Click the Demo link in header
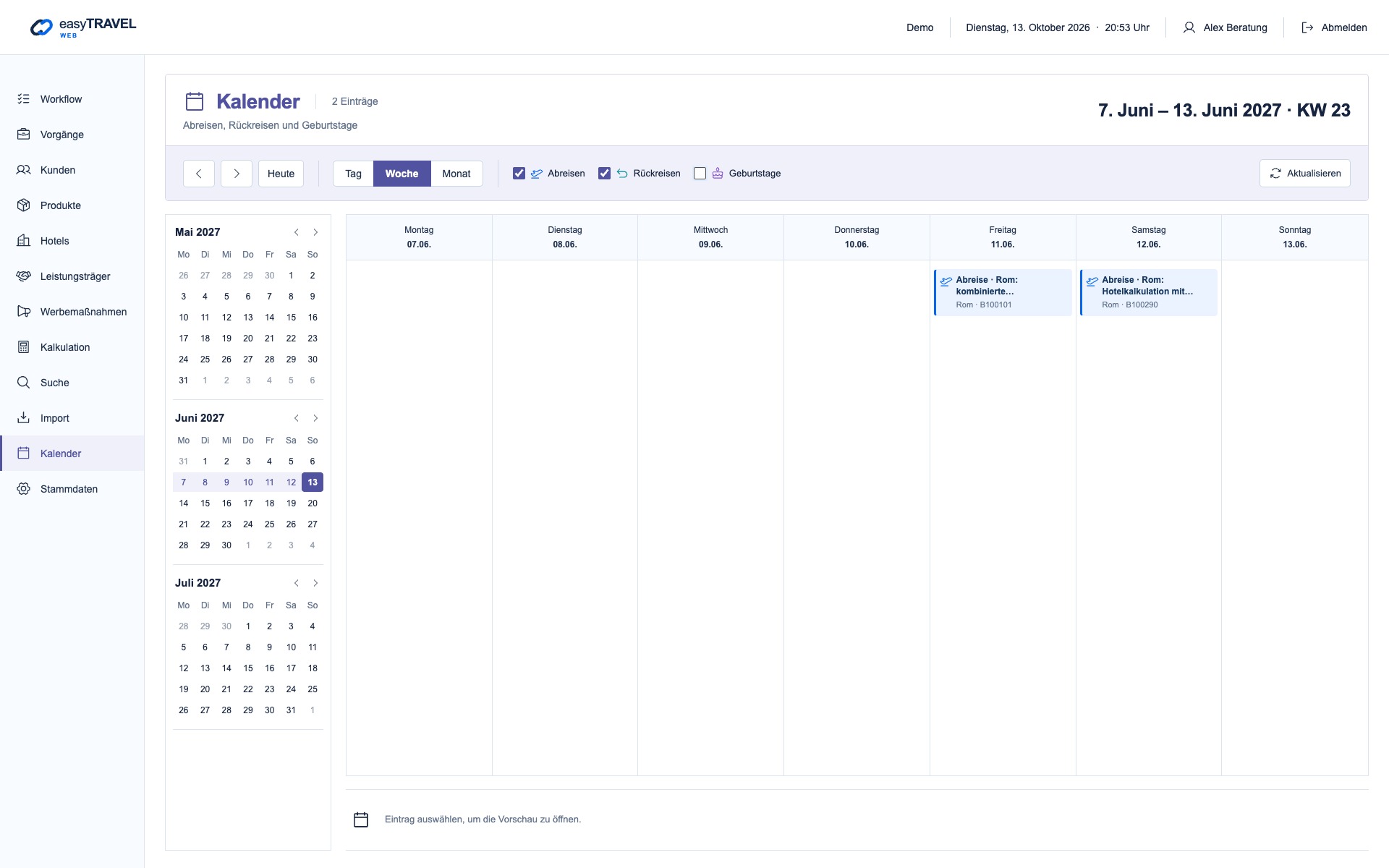1389x868 pixels. pos(919,27)
